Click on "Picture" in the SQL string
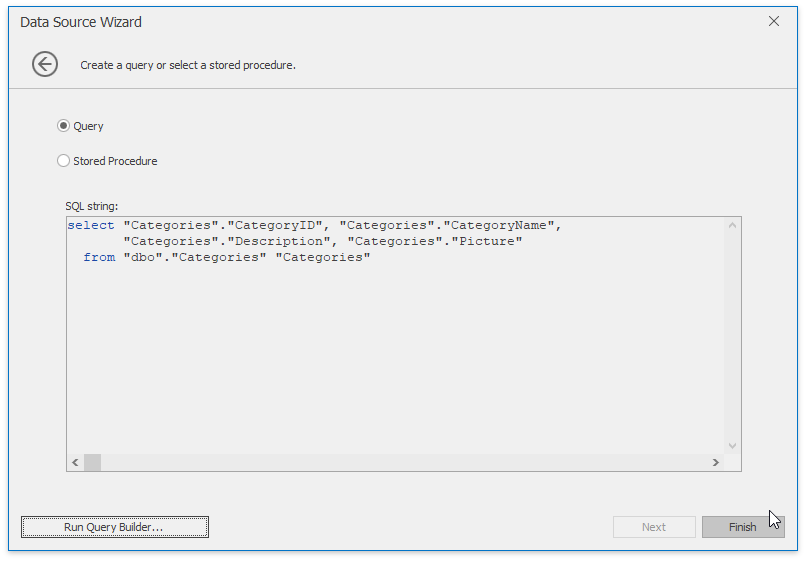The image size is (806, 561). 487,241
